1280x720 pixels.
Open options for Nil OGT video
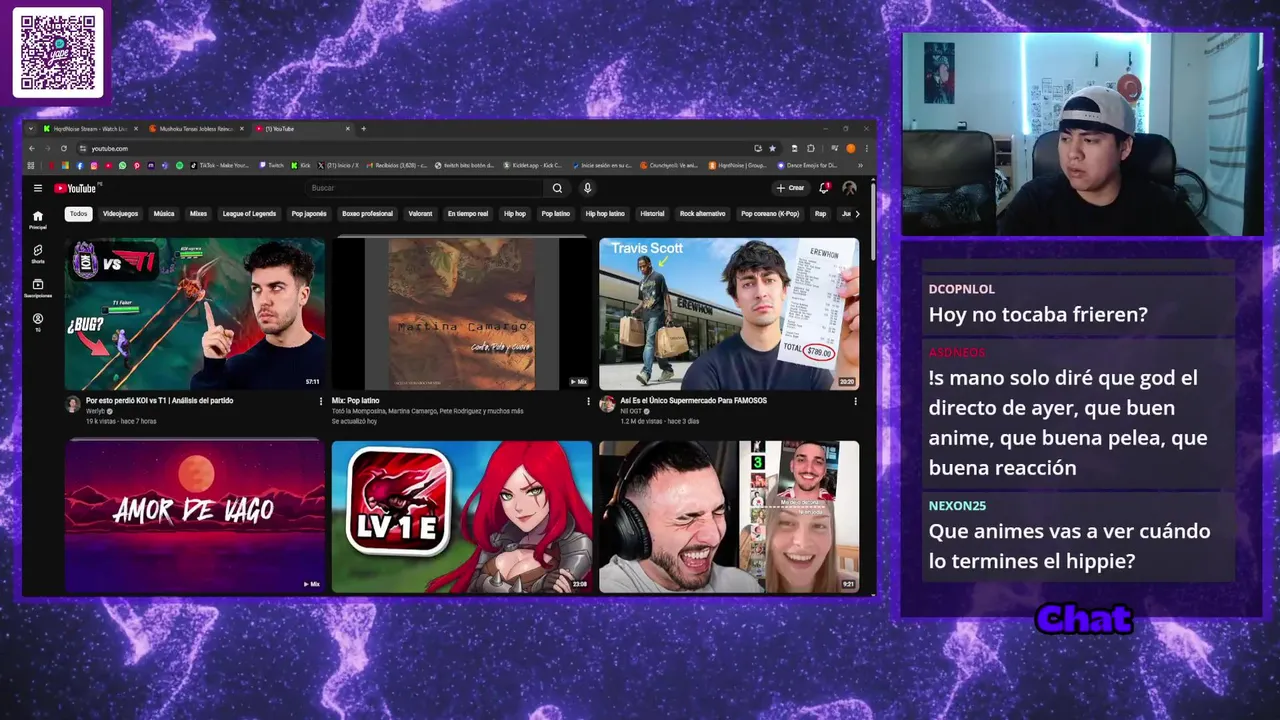[855, 401]
